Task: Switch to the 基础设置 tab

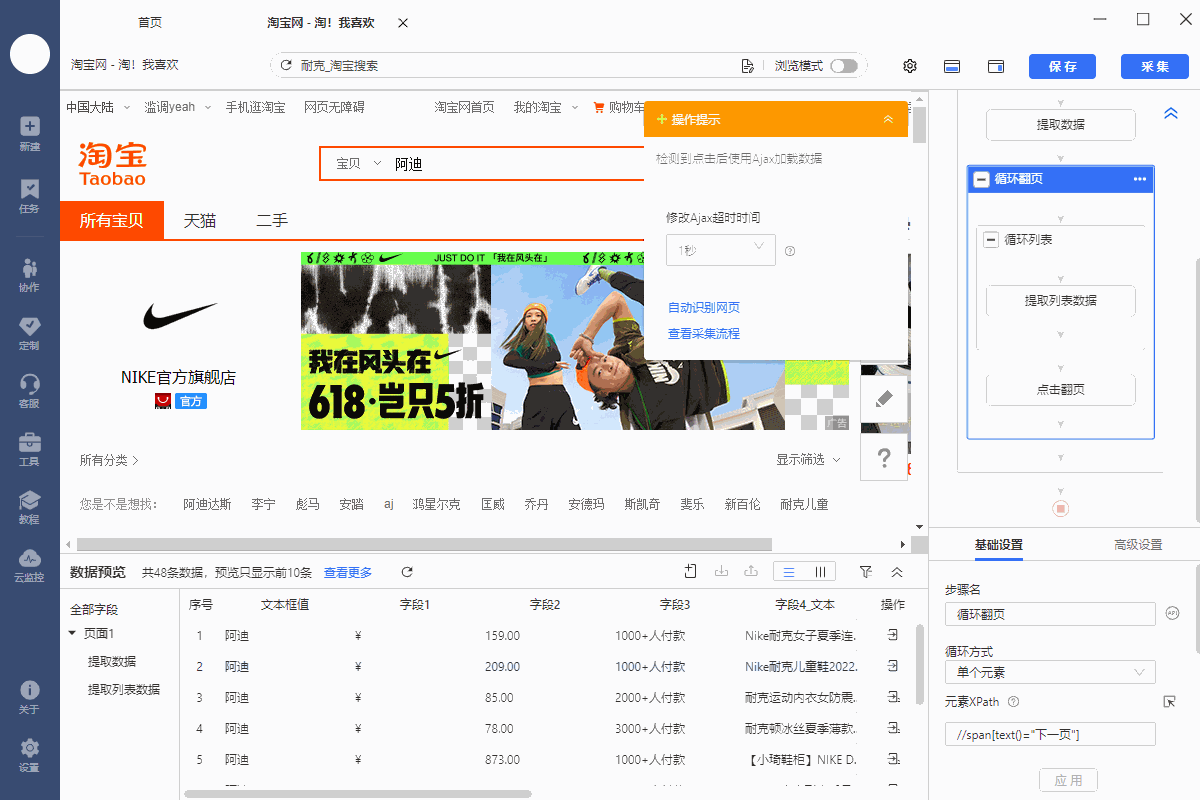Action: pyautogui.click(x=999, y=545)
